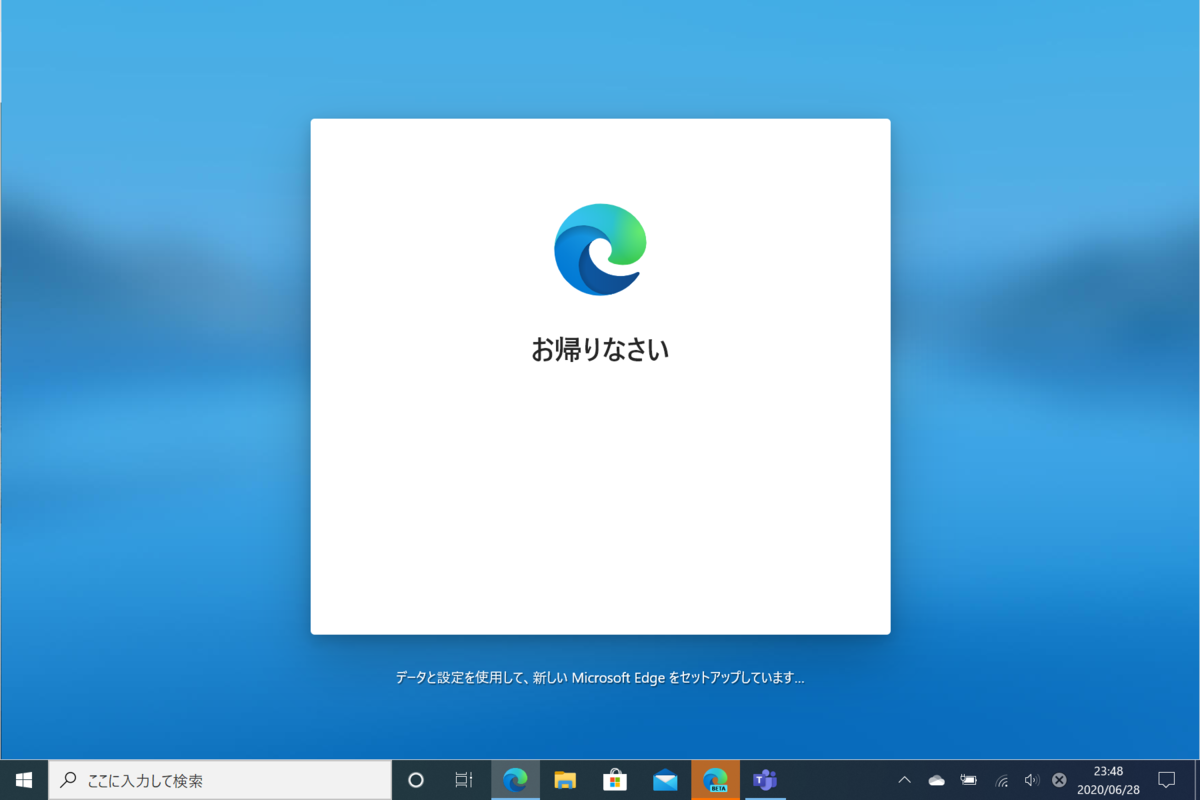
Task: Click the tray icon with X mark
Action: (x=1059, y=780)
